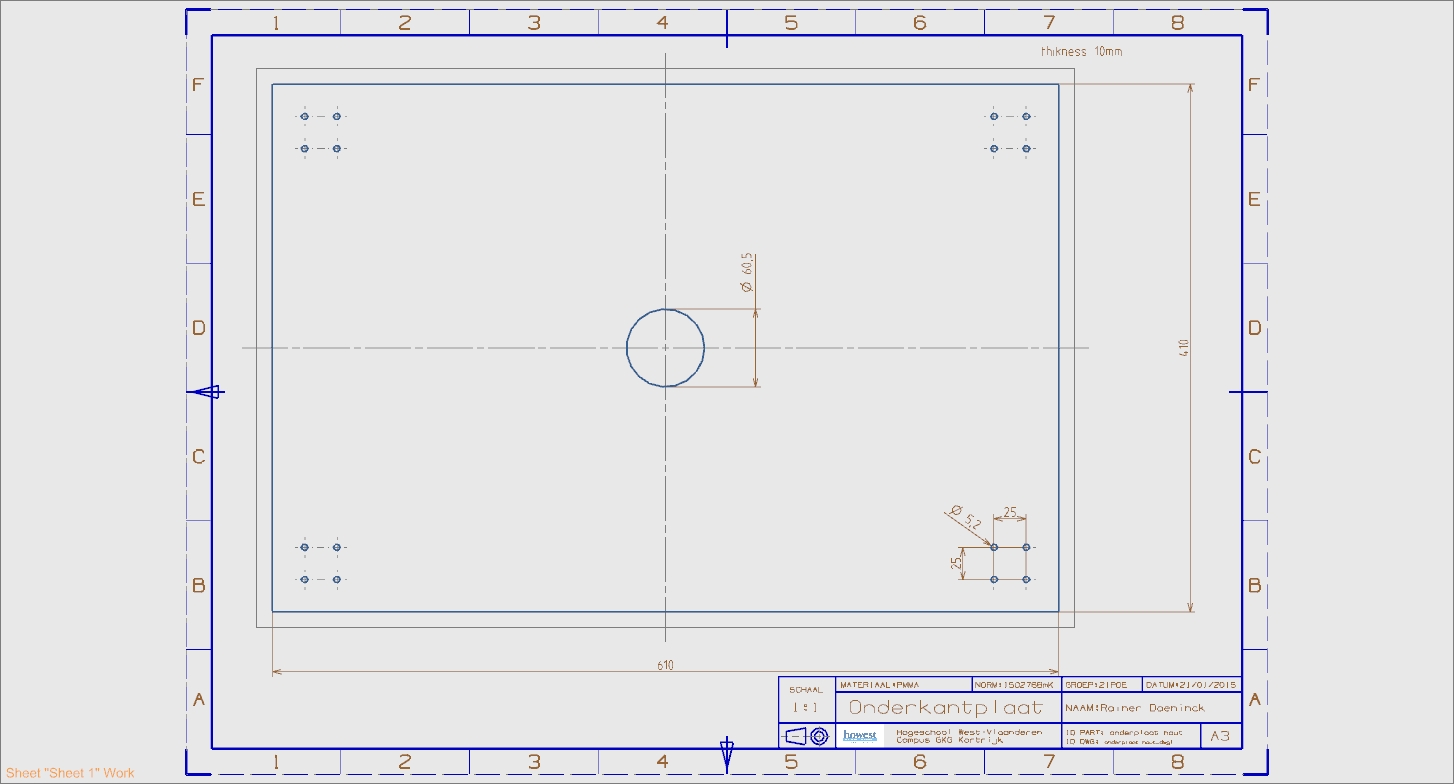Click the 410 vertical dimension value
Image resolution: width=1454 pixels, height=784 pixels.
point(1183,348)
